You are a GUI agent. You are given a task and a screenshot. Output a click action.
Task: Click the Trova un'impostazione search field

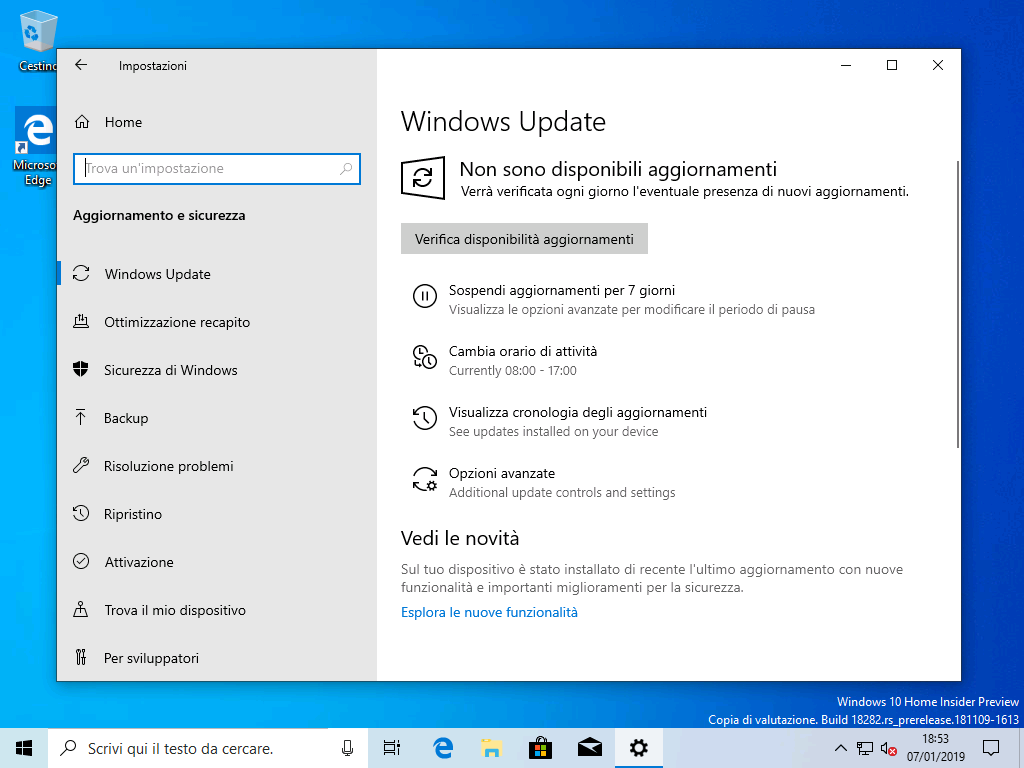click(217, 168)
